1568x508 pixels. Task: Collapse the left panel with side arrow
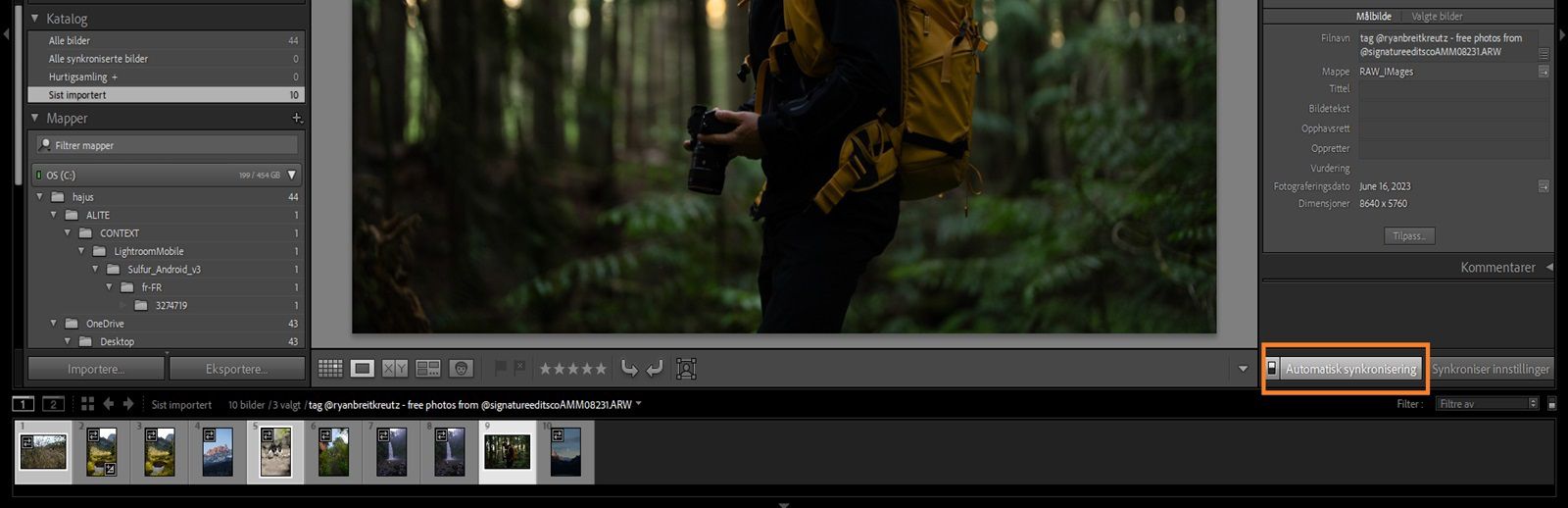pos(6,34)
